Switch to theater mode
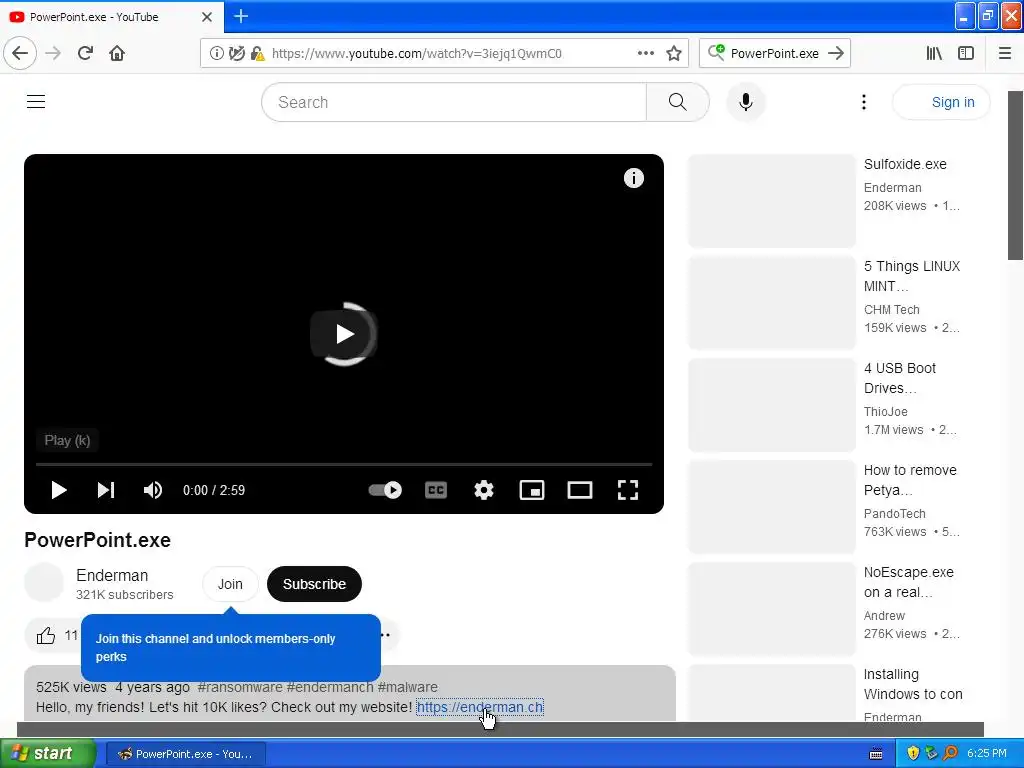The height and width of the screenshot is (768, 1024). tap(580, 490)
